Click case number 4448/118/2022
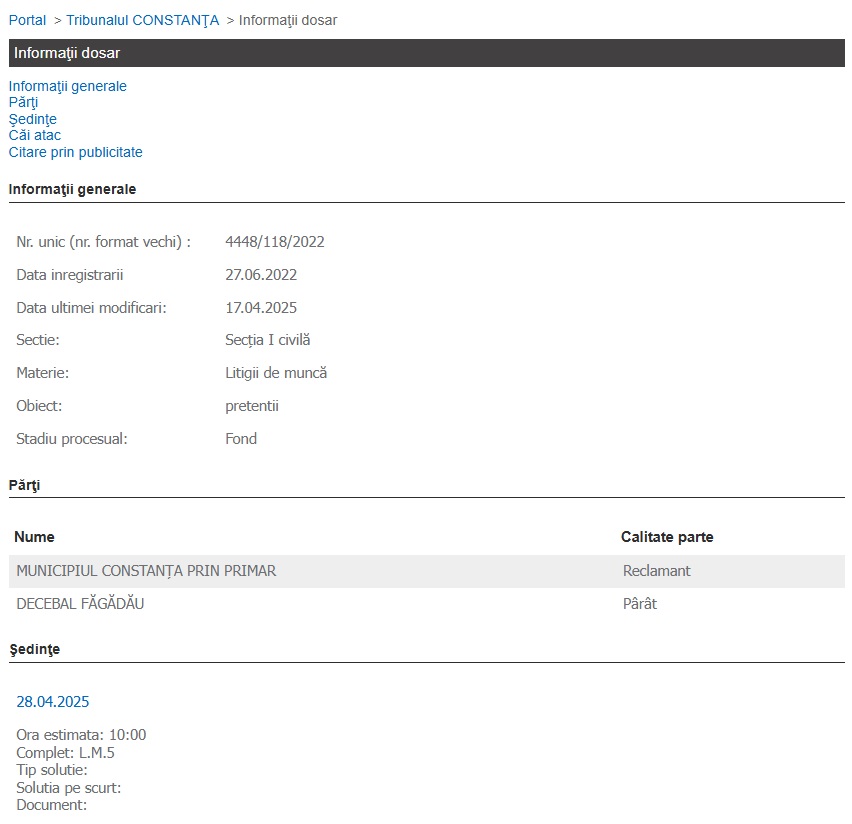852x824 pixels. (x=274, y=242)
